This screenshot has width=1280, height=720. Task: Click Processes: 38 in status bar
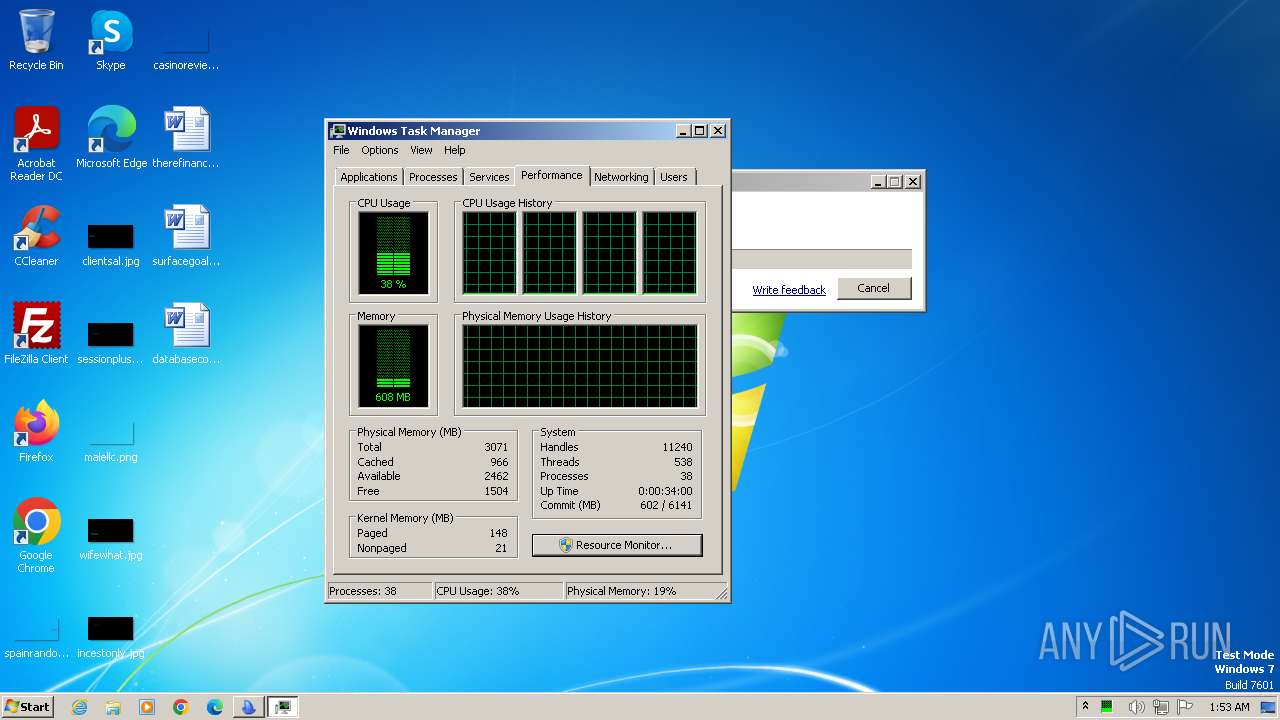point(380,591)
